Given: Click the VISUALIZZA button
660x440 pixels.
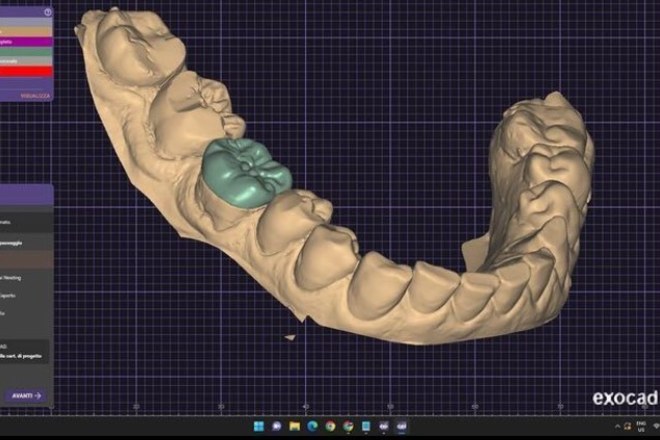Looking at the screenshot, I should click(x=35, y=96).
